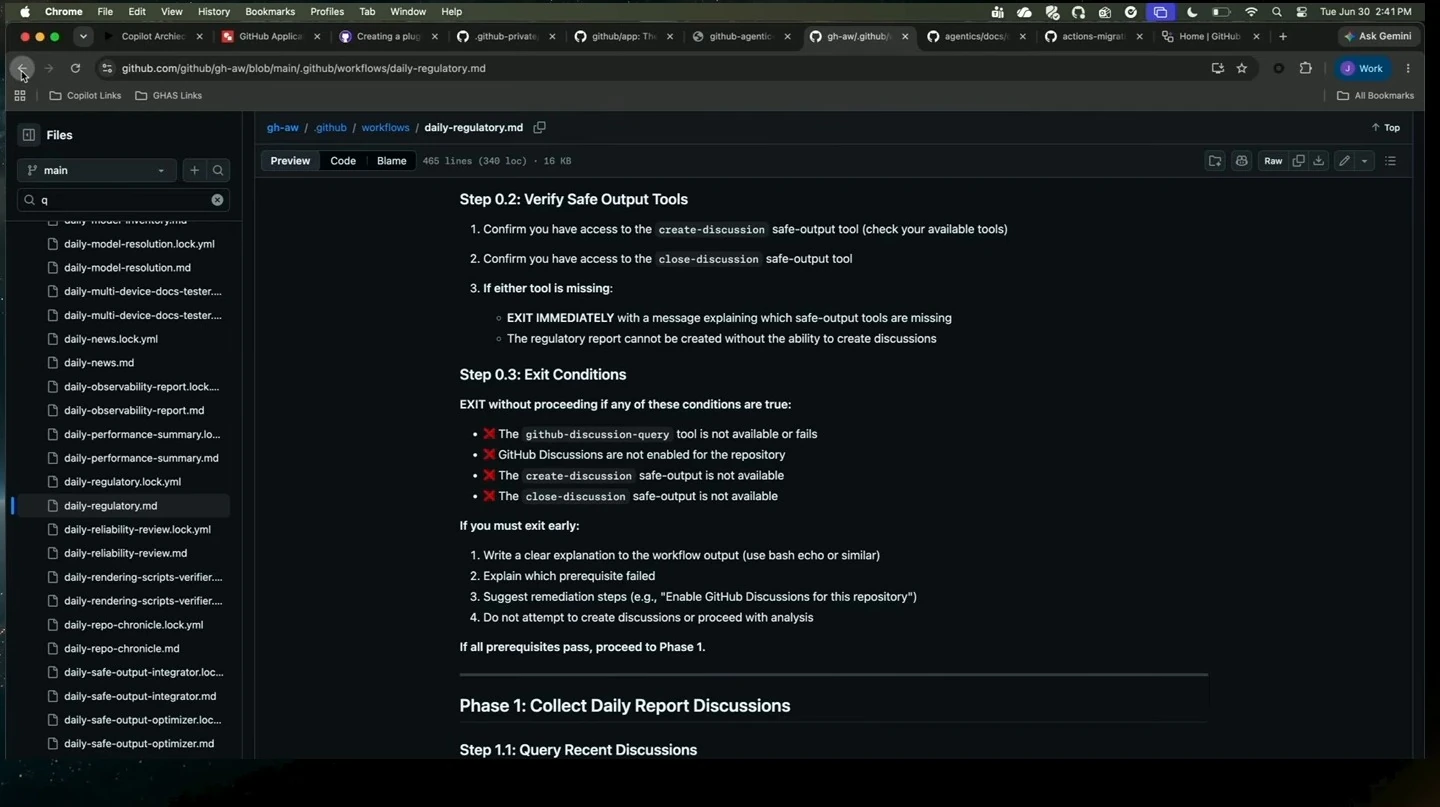This screenshot has width=1440, height=807.
Task: Switch to the Blame view tab
Action: tap(391, 161)
